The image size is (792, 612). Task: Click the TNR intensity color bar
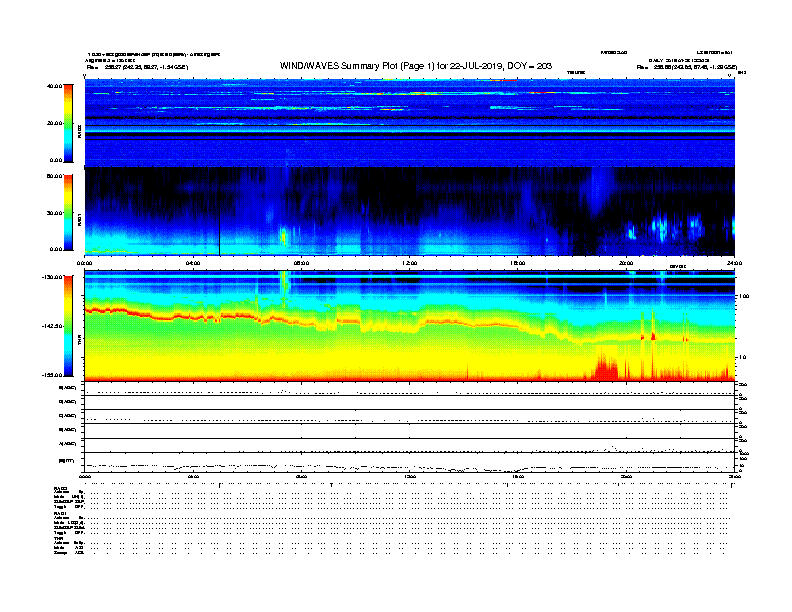click(x=68, y=326)
